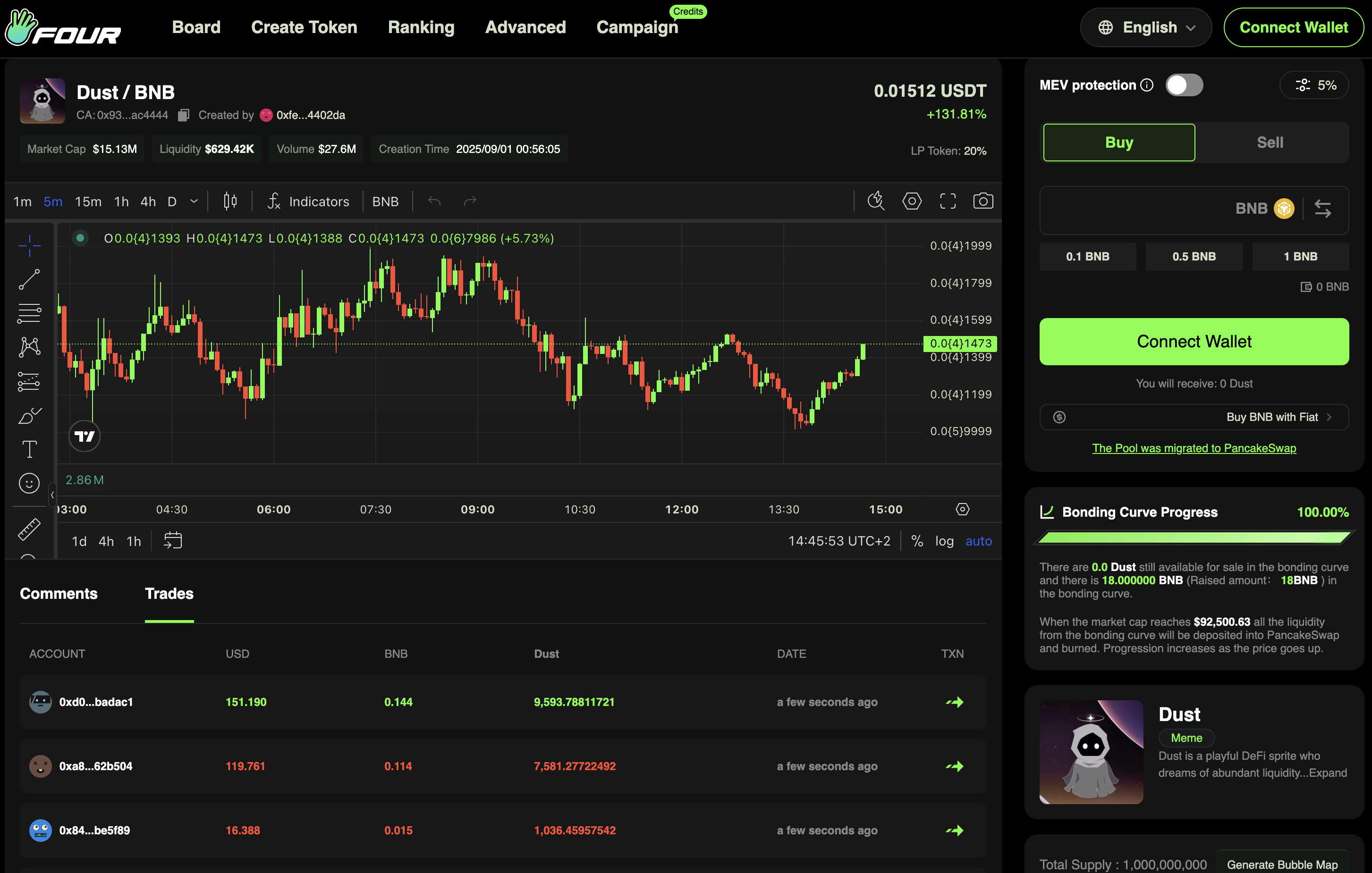
Task: Expand more chart intervals chevron
Action: click(x=195, y=201)
